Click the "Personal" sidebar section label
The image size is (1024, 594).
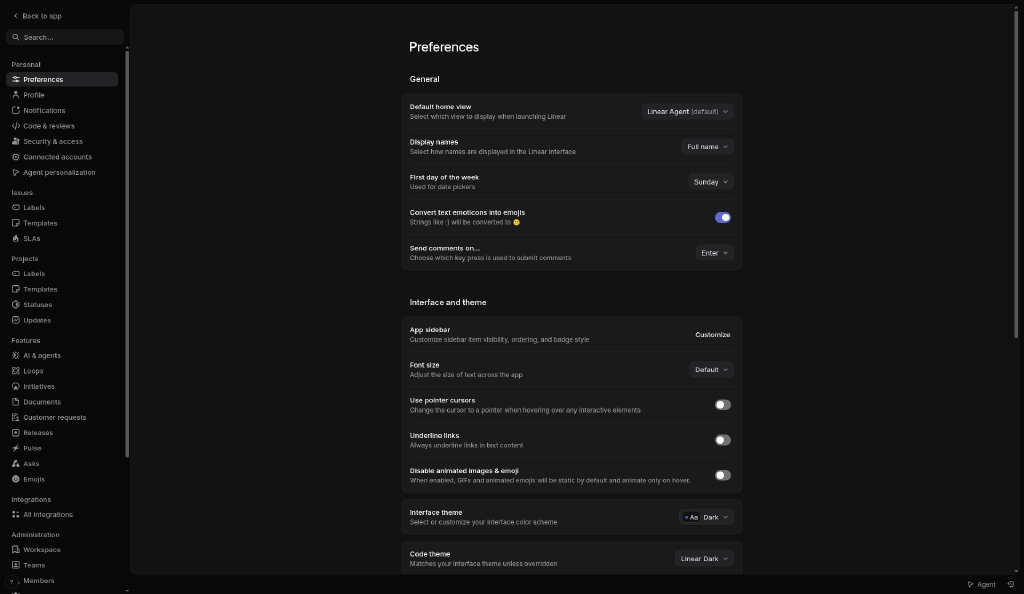[x=26, y=65]
